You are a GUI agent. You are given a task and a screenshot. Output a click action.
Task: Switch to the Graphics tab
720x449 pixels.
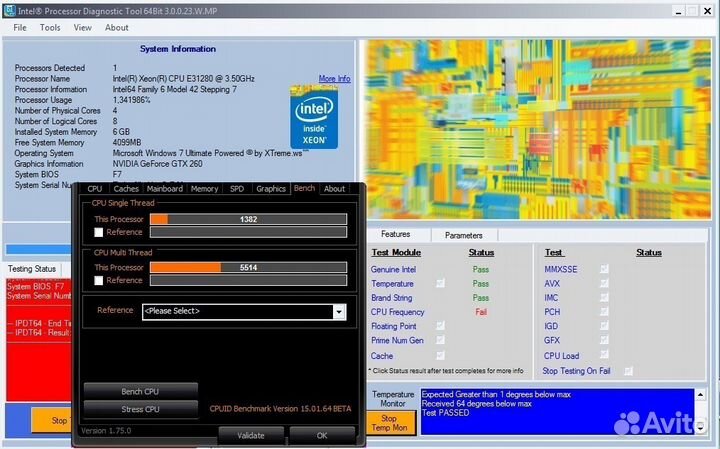click(x=271, y=189)
